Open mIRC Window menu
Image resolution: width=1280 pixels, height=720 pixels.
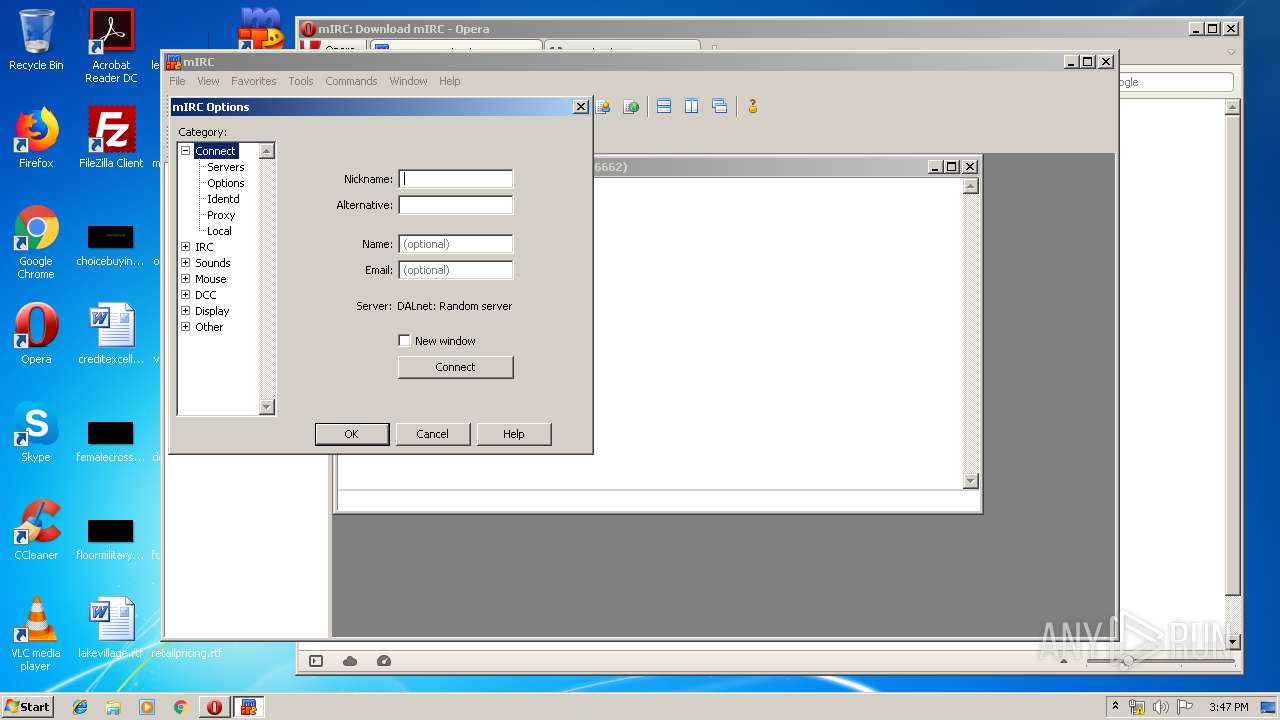pos(408,81)
